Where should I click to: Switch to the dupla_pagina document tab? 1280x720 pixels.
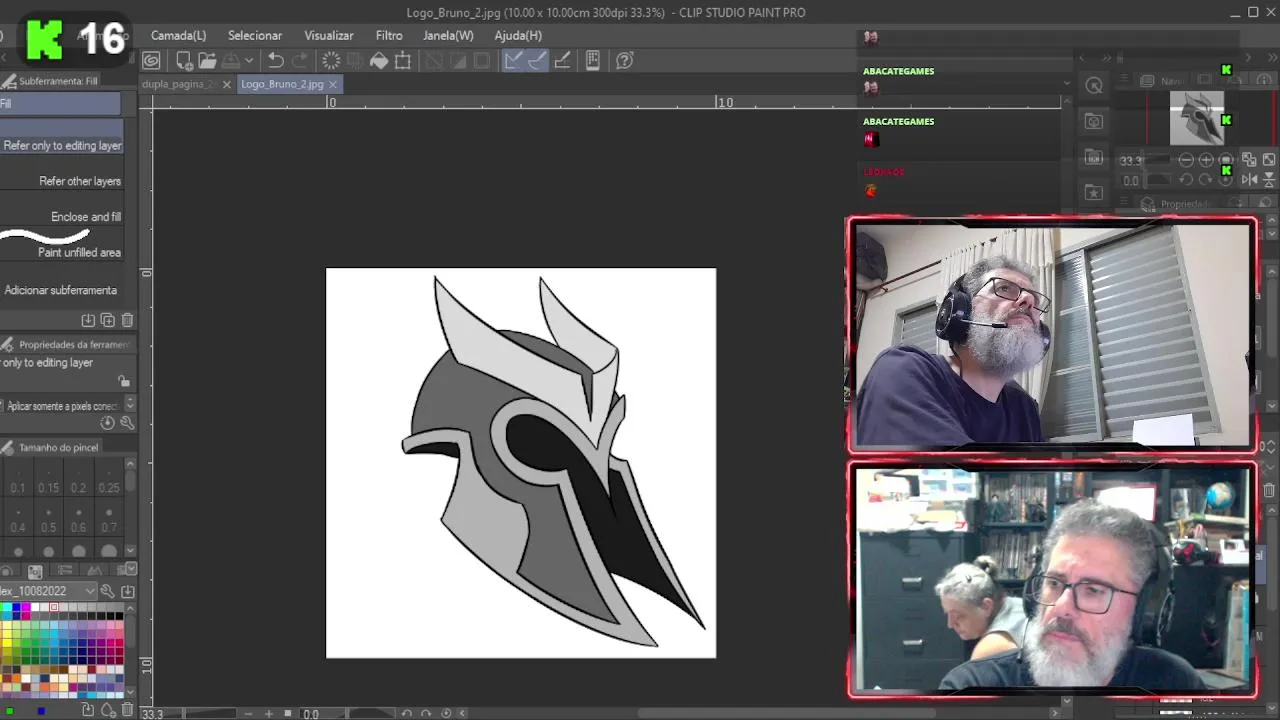[x=178, y=84]
